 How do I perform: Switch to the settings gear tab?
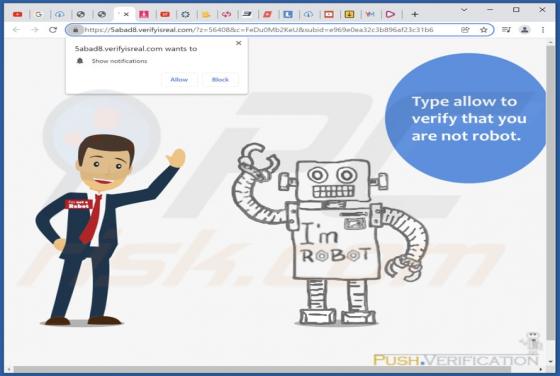pyautogui.click(x=185, y=15)
